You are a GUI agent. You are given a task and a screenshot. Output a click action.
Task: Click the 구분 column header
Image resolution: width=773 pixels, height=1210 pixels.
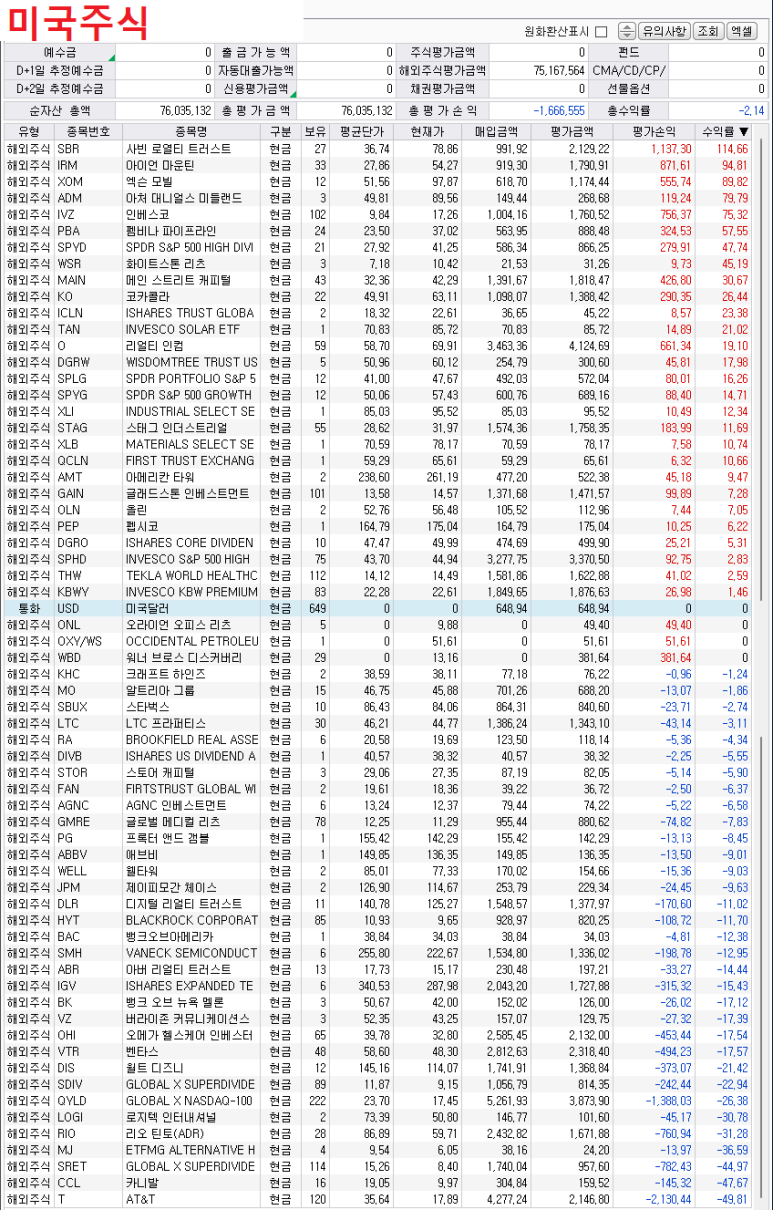click(x=280, y=132)
